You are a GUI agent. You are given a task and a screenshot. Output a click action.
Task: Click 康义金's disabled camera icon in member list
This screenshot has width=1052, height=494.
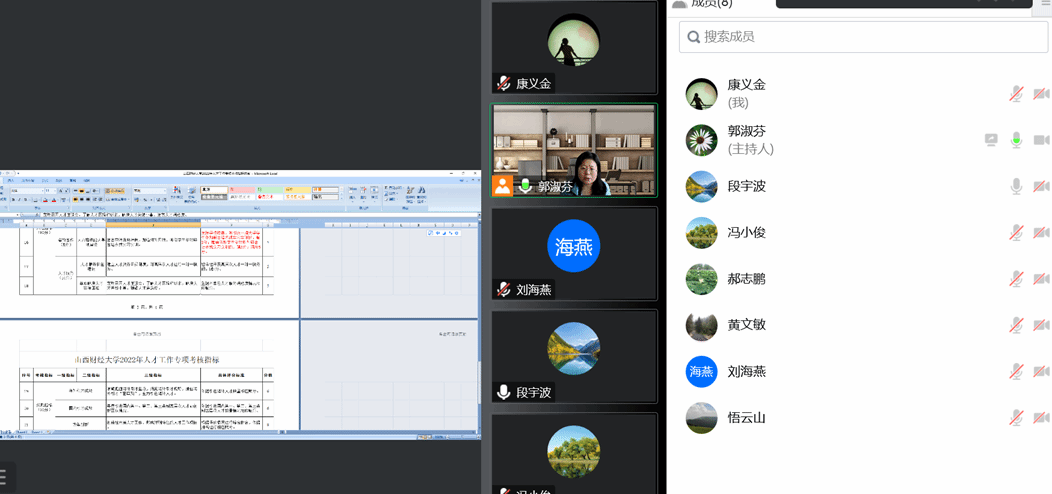pos(1041,94)
